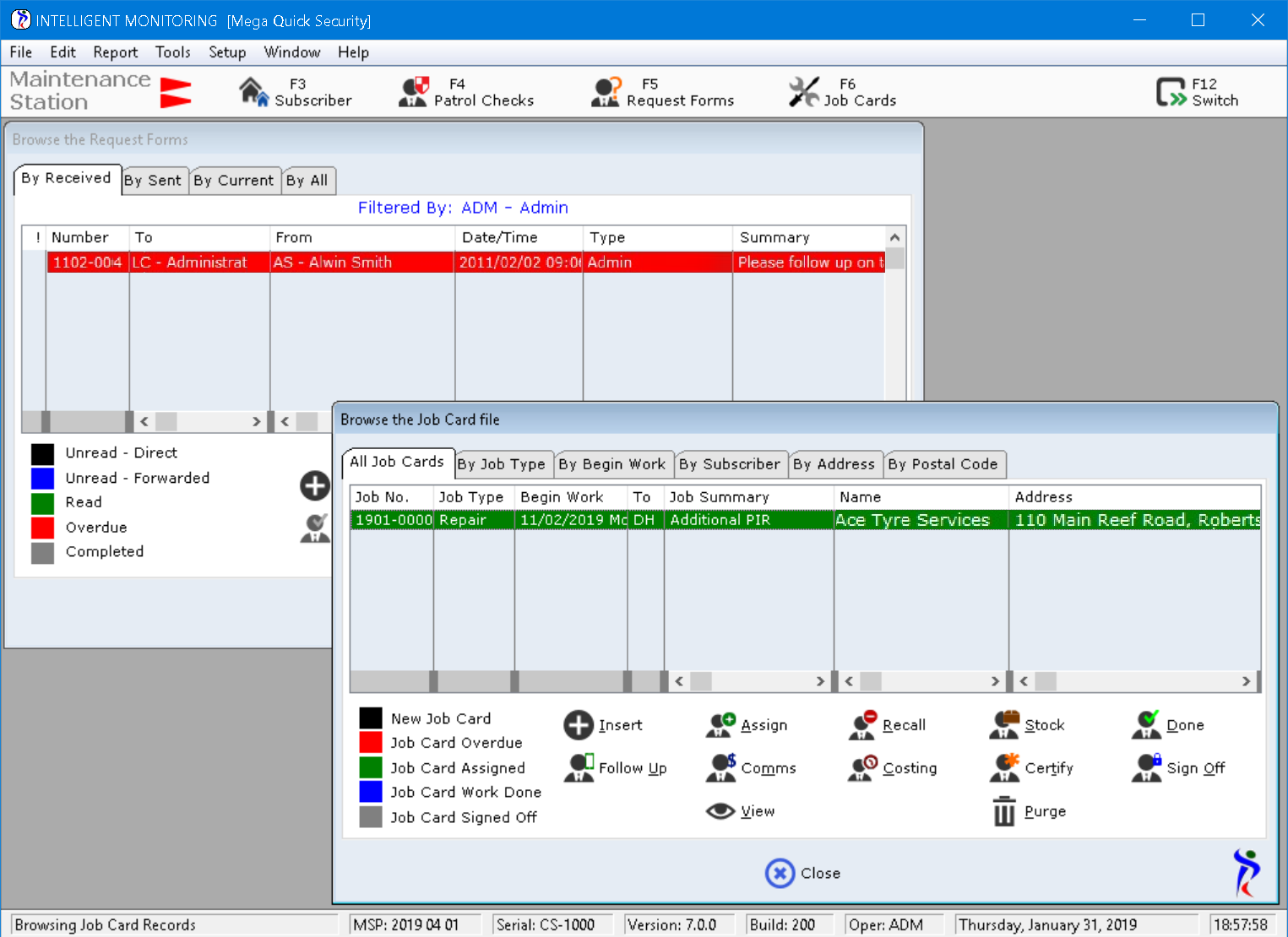This screenshot has width=1288, height=937.
Task: Click the Purge trash icon
Action: (x=1004, y=811)
